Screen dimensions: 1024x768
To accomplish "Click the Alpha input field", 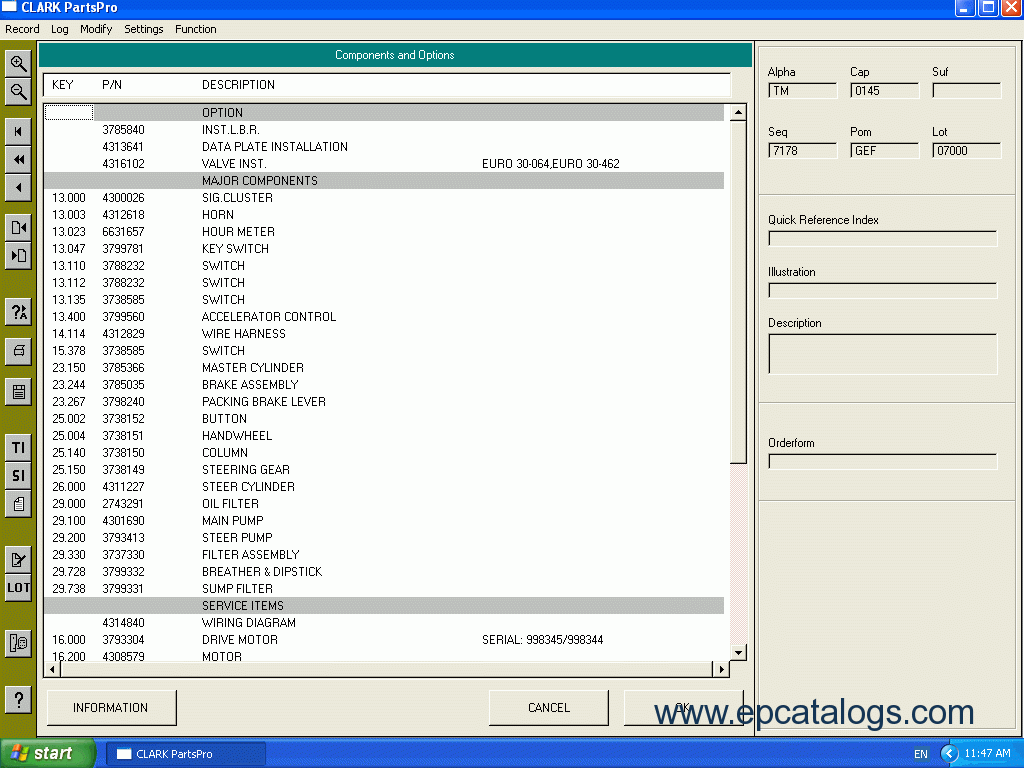I will click(803, 91).
